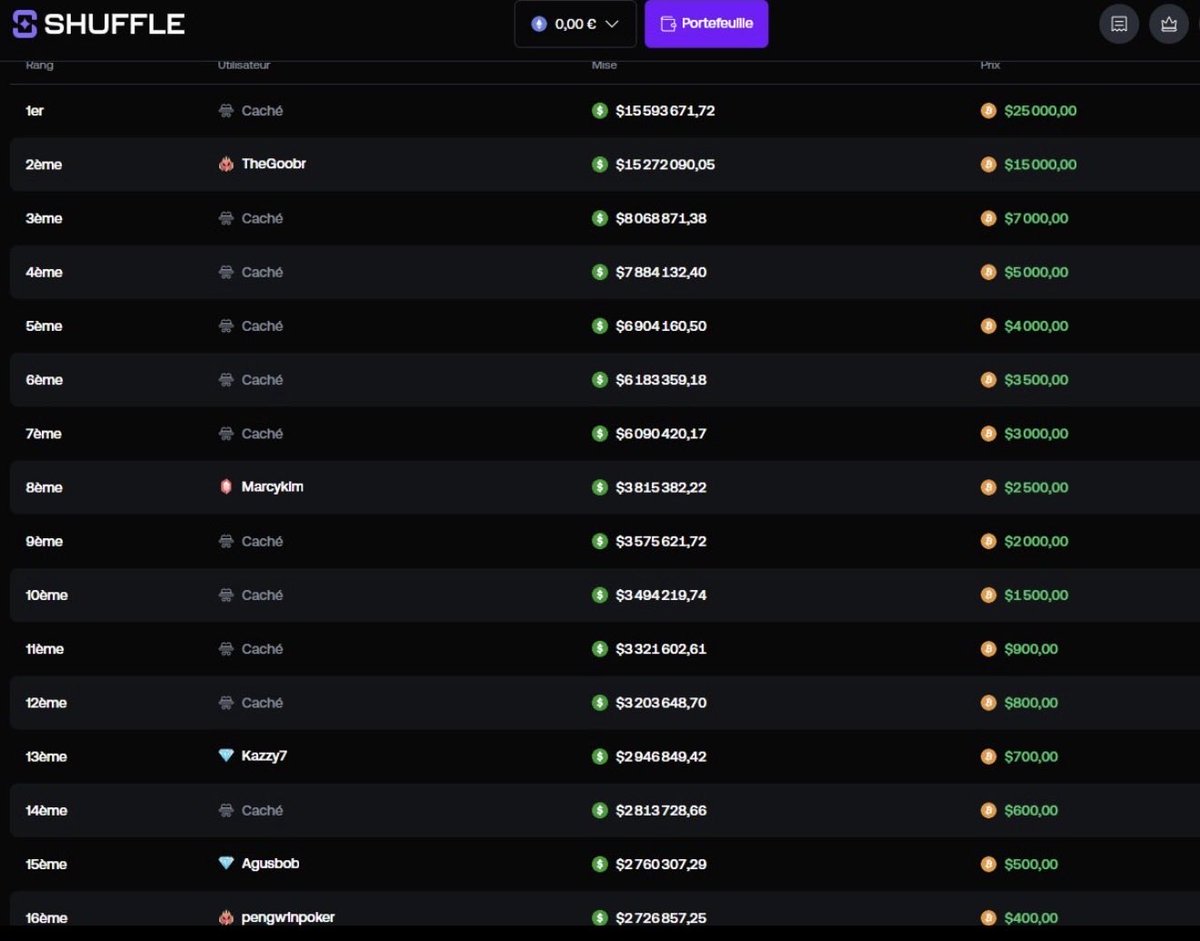Viewport: 1200px width, 941px height.
Task: Click the Rang column header
Action: [x=39, y=65]
